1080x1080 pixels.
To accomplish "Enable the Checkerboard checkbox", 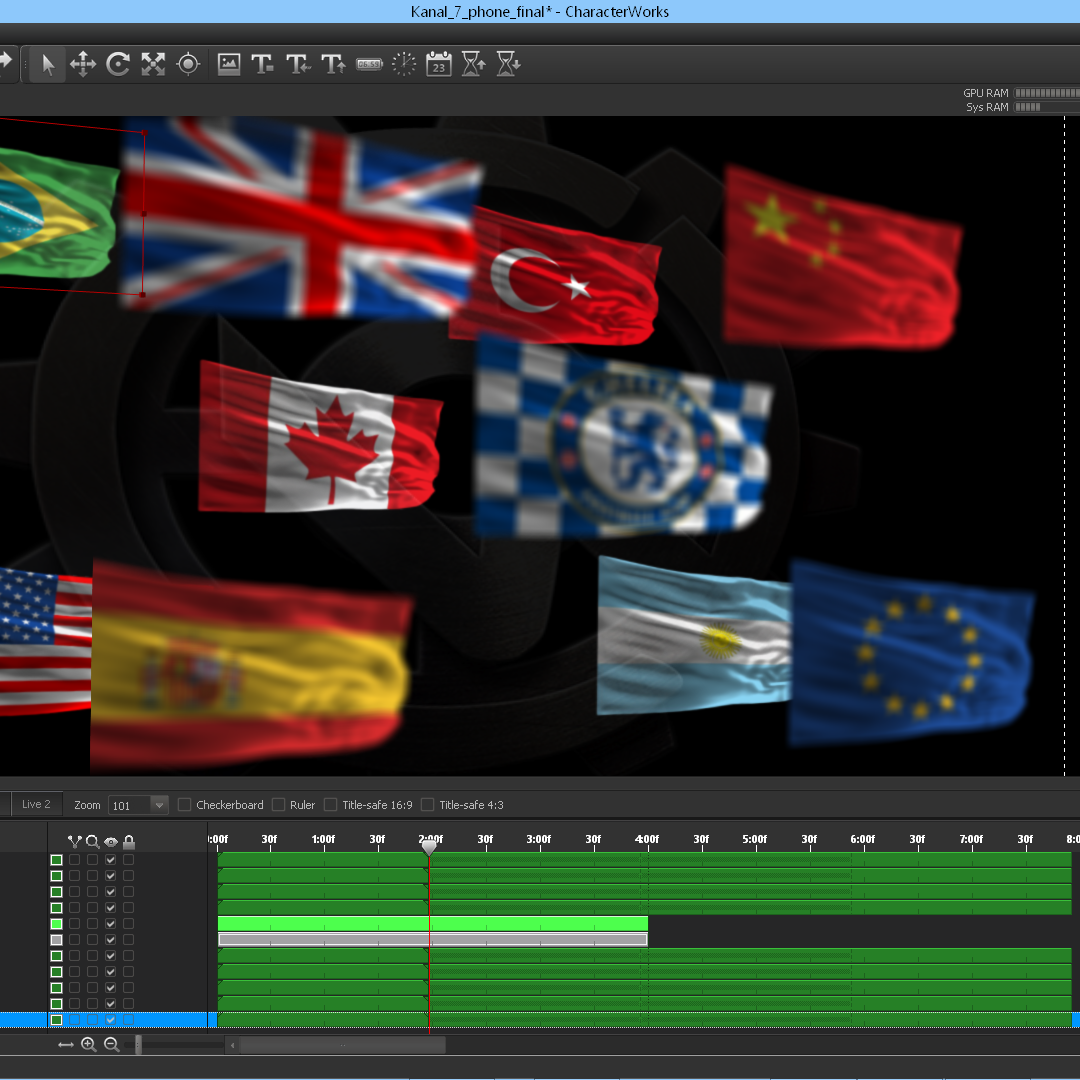I will pyautogui.click(x=185, y=805).
